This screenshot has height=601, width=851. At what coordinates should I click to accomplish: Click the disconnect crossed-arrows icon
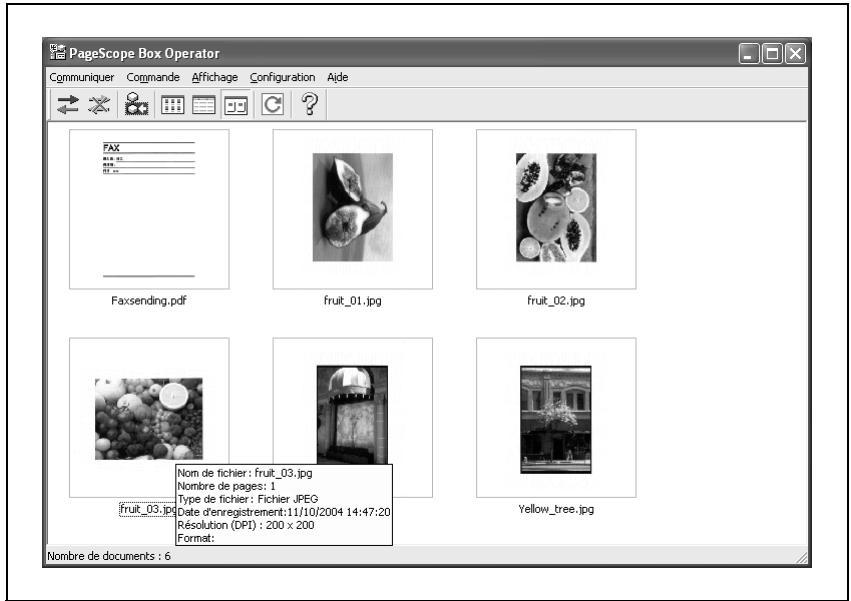click(x=99, y=104)
